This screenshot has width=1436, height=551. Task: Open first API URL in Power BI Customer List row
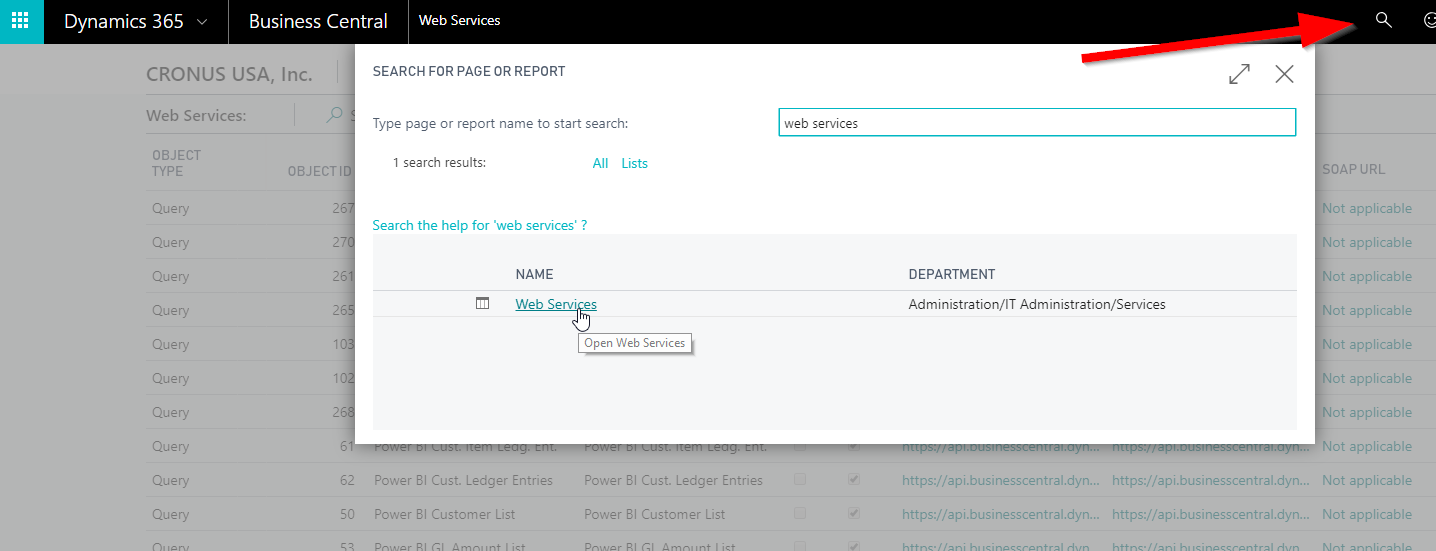pyautogui.click(x=1001, y=514)
